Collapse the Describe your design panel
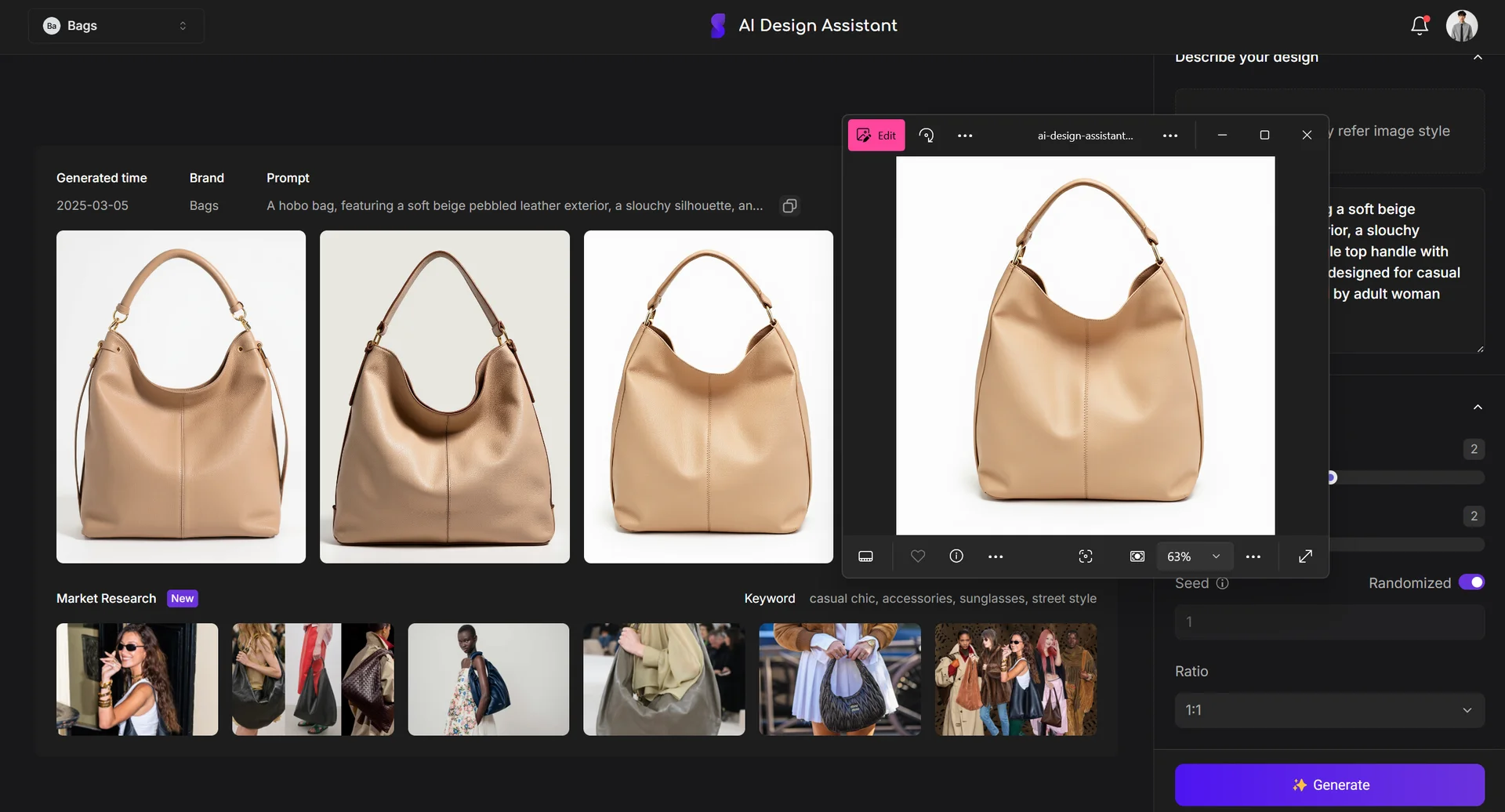The width and height of the screenshot is (1505, 812). point(1478,57)
